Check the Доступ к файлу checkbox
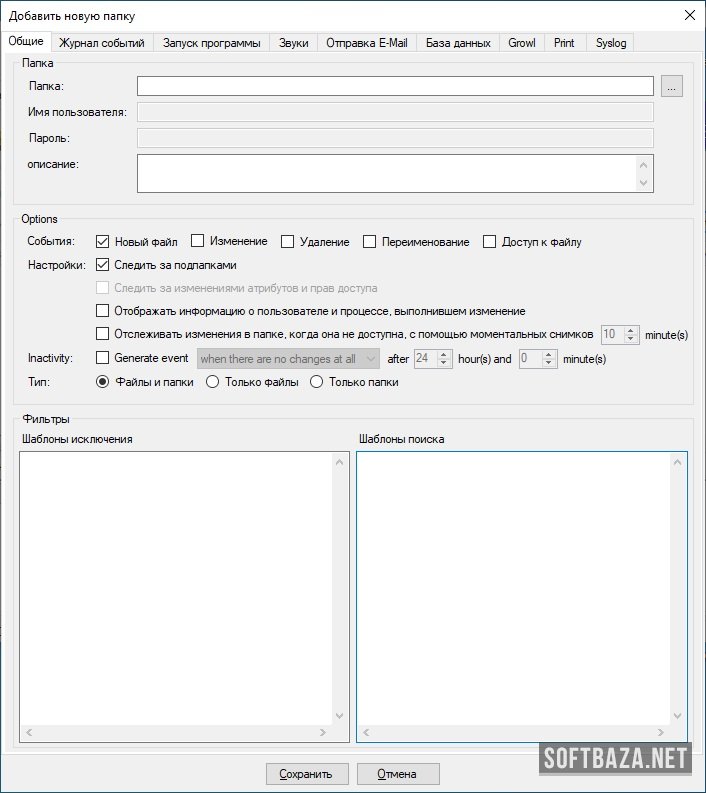This screenshot has height=793, width=706. point(490,241)
